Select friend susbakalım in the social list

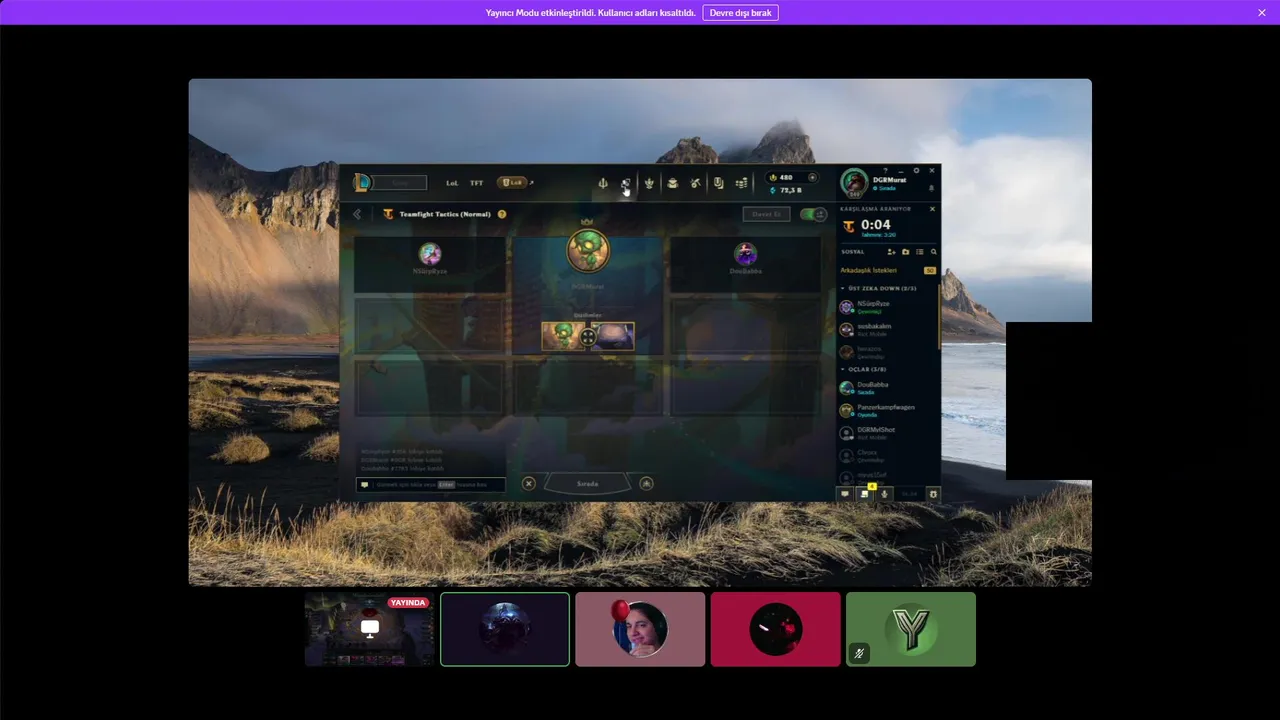[x=888, y=329]
